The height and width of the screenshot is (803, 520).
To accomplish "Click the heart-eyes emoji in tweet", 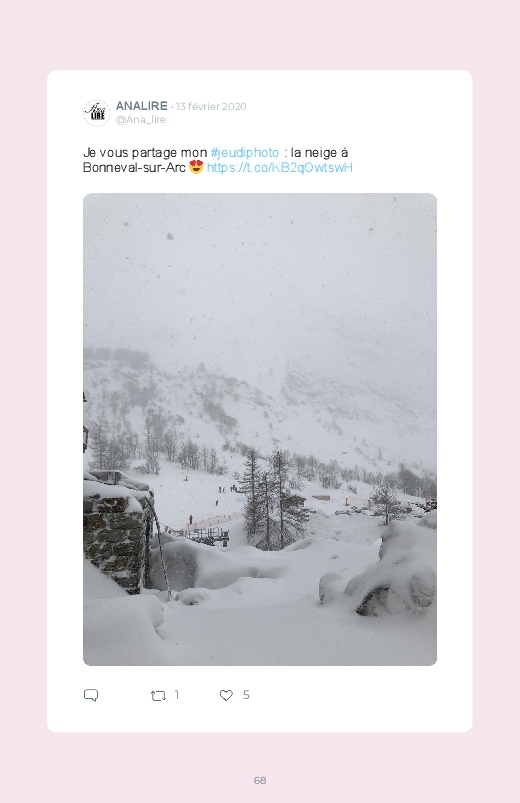I will 196,167.
